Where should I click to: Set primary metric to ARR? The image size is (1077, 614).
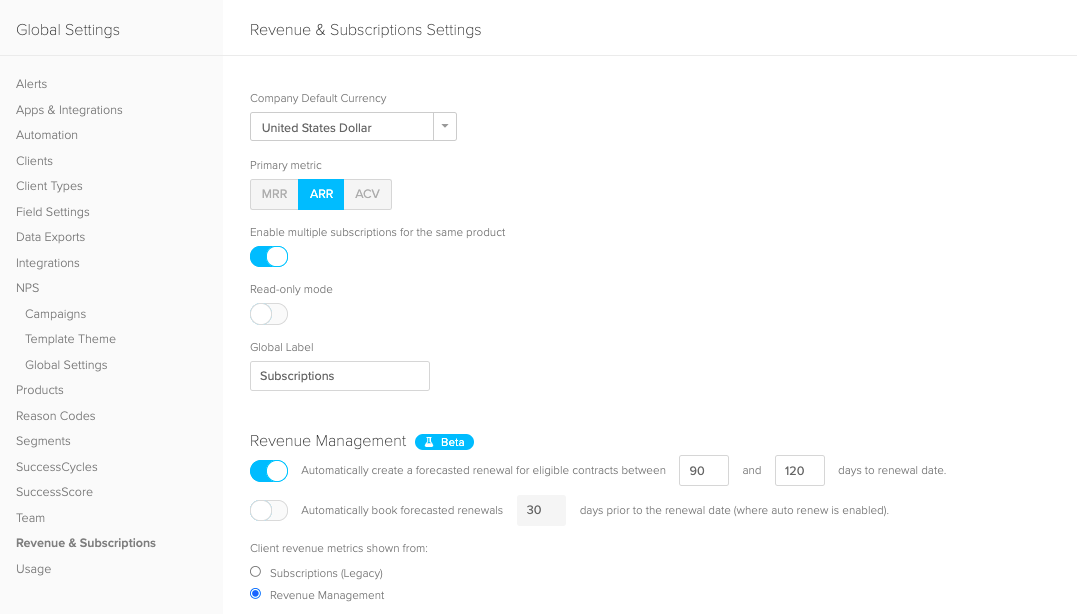pos(321,194)
